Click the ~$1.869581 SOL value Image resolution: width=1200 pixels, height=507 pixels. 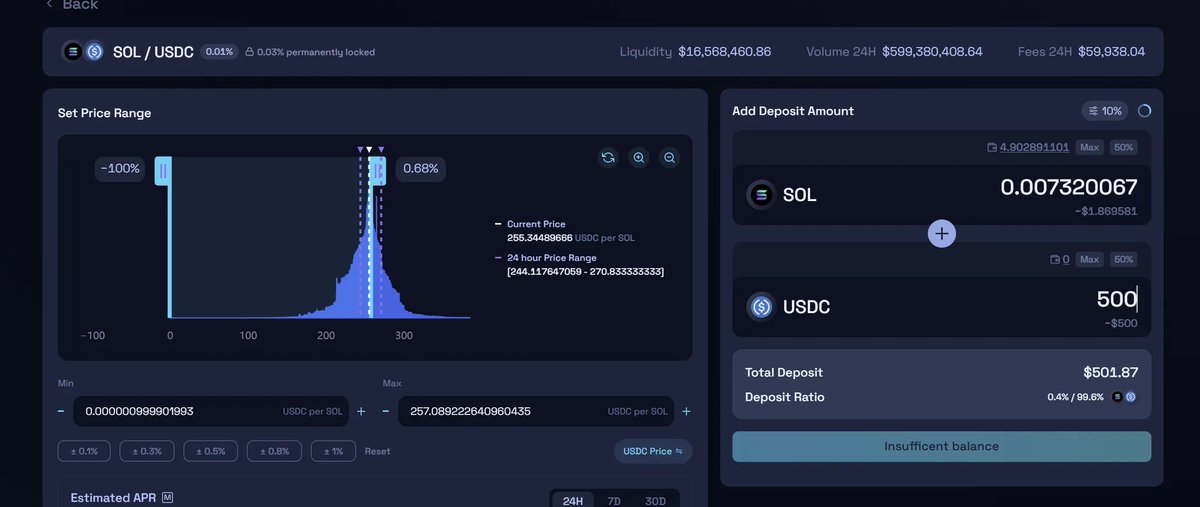(1106, 211)
